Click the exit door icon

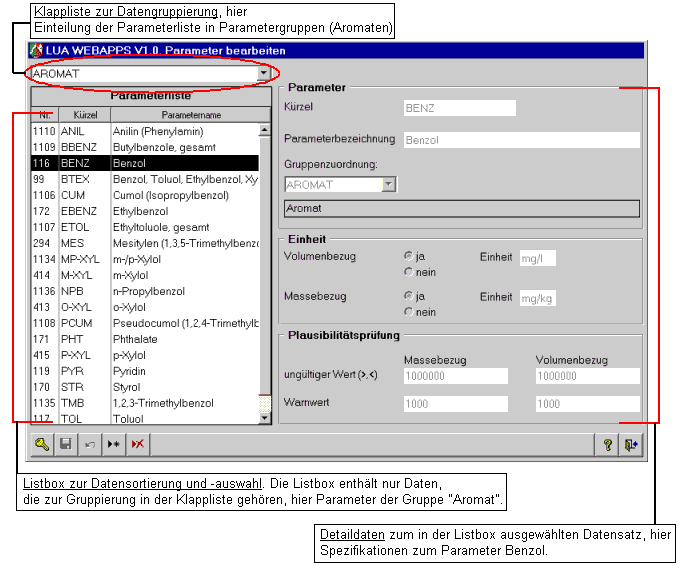pyautogui.click(x=631, y=445)
